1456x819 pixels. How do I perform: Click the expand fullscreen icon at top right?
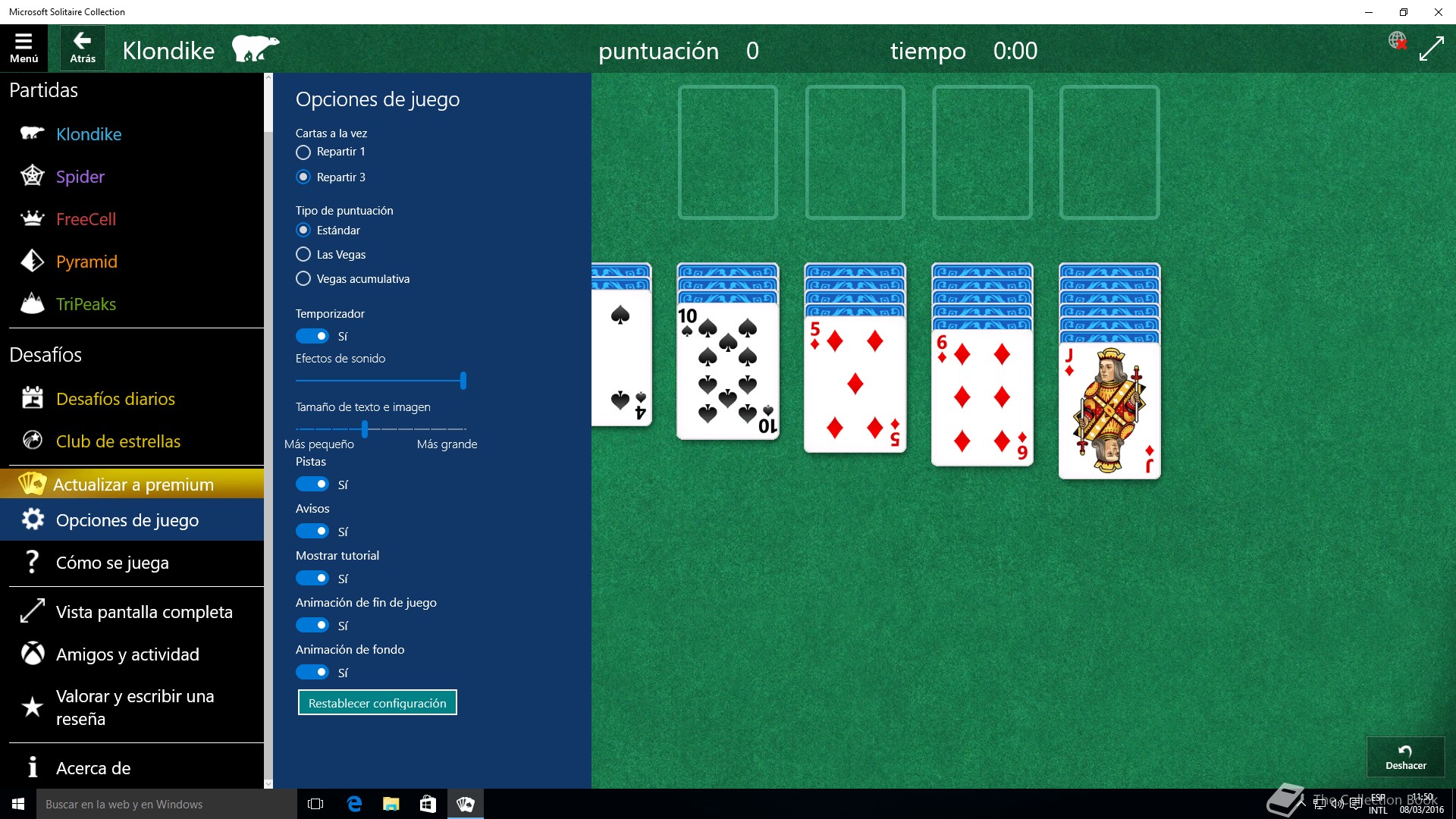(x=1431, y=49)
